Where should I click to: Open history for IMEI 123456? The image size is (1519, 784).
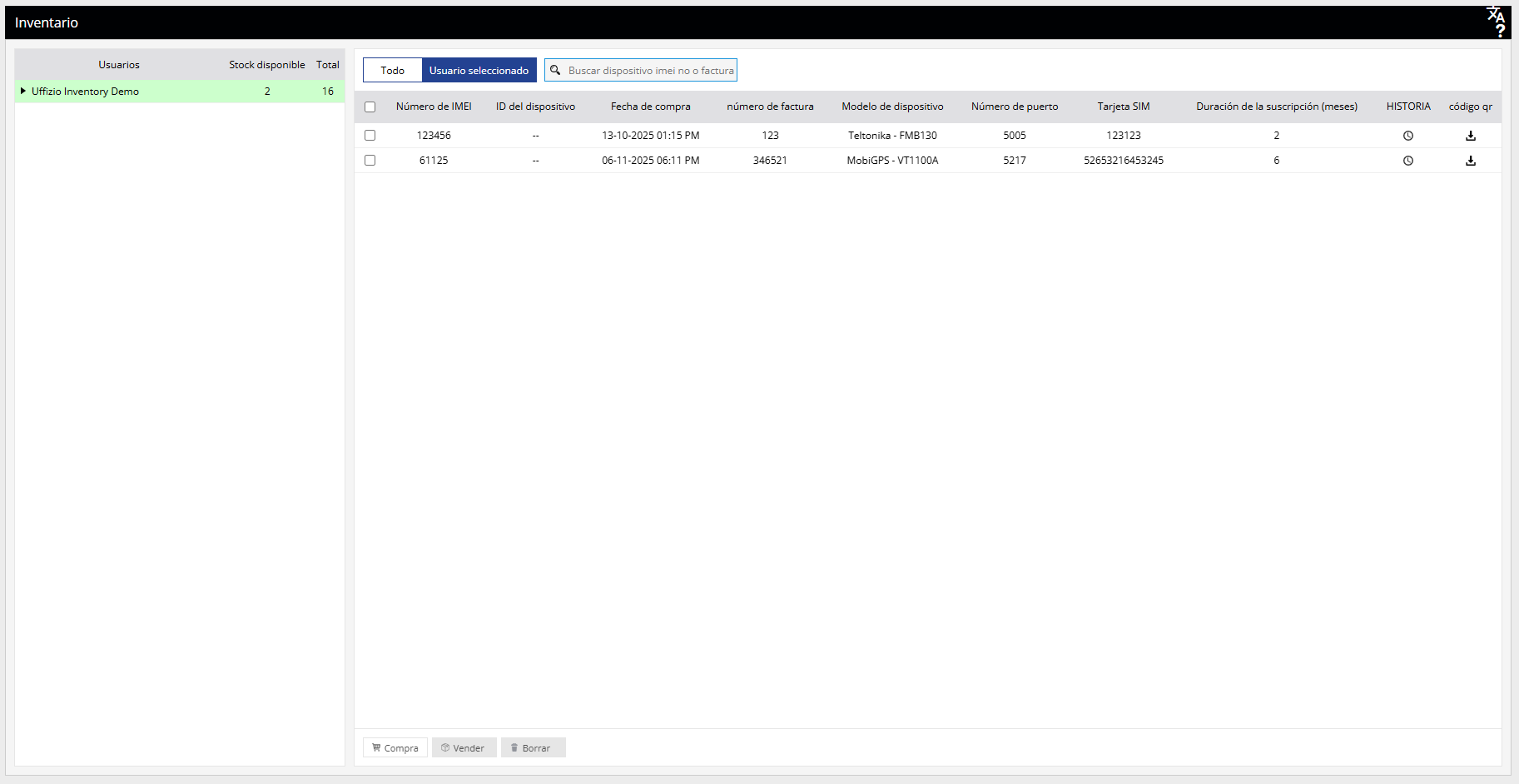click(x=1407, y=136)
